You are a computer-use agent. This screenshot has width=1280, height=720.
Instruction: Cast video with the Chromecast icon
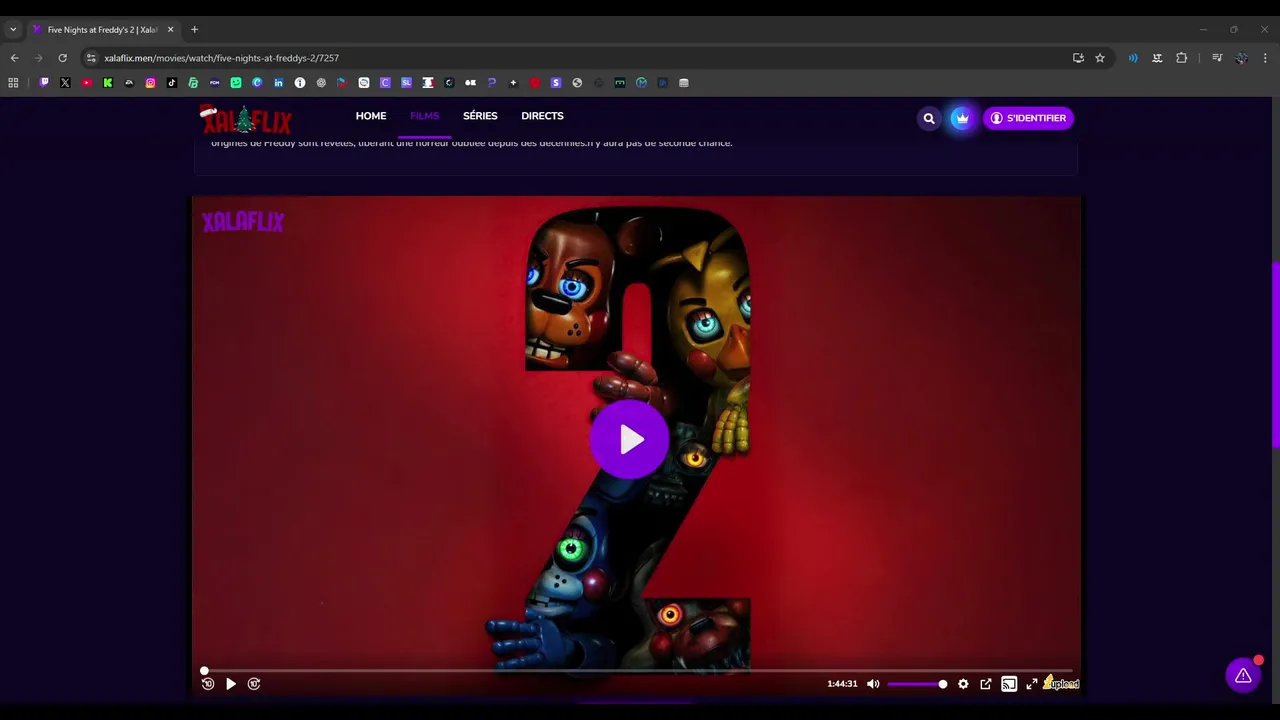1009,684
